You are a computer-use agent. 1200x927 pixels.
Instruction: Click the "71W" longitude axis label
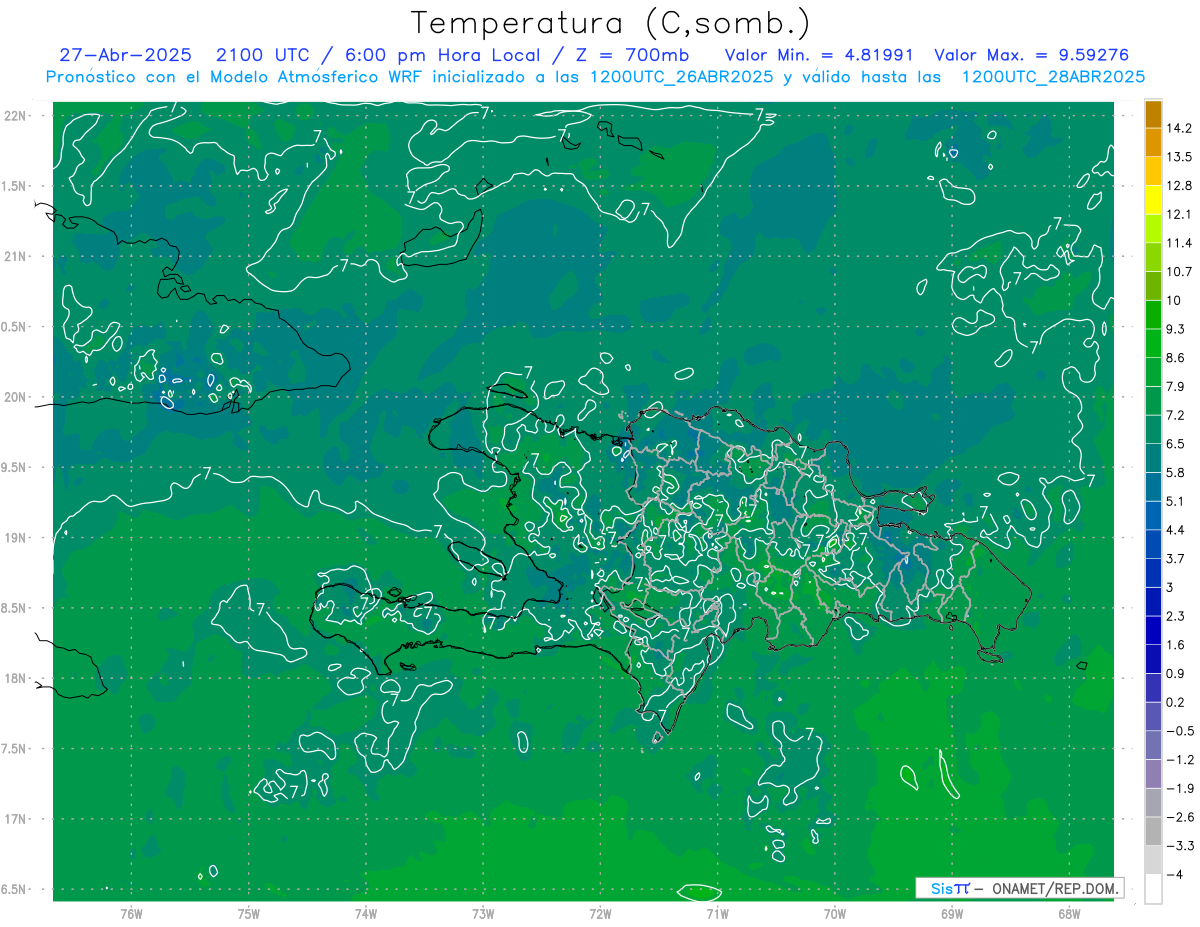tap(717, 913)
